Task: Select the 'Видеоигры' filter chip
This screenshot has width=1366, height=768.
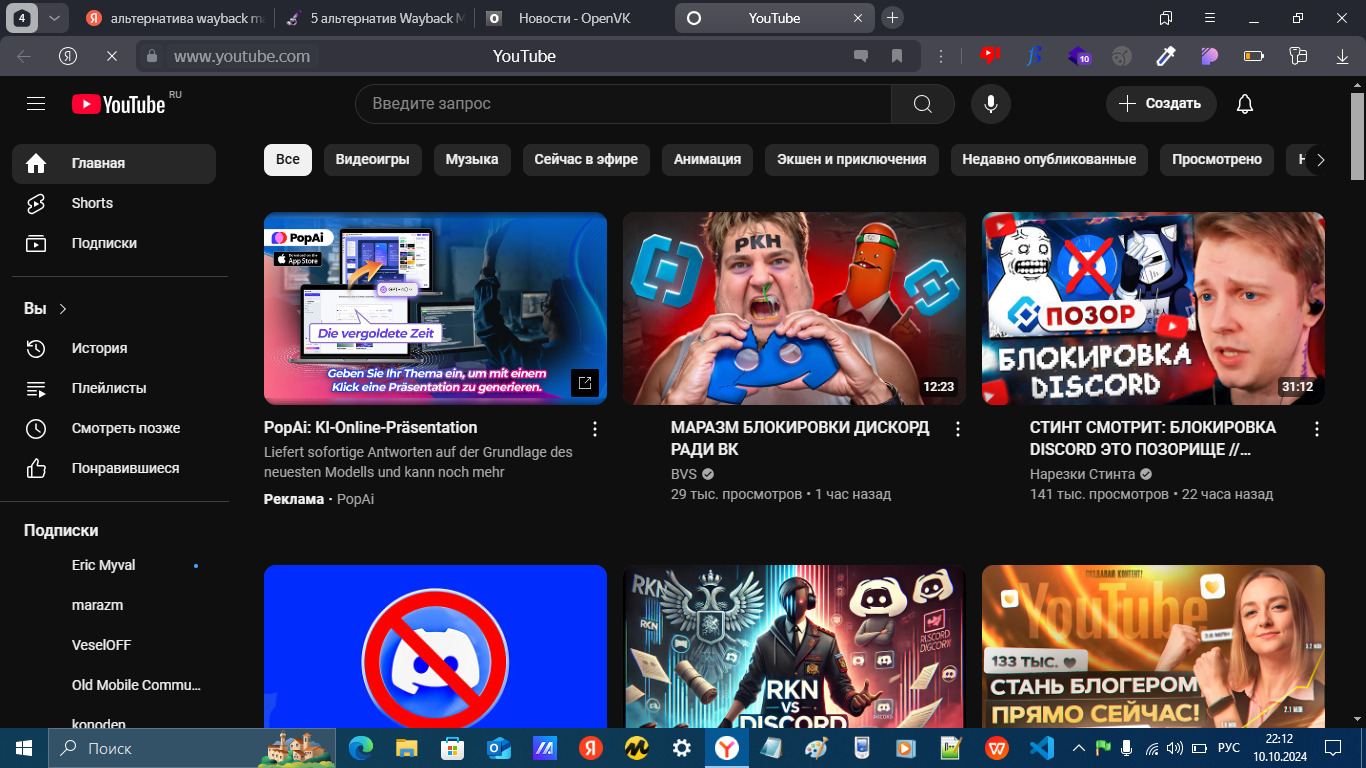Action: point(372,159)
